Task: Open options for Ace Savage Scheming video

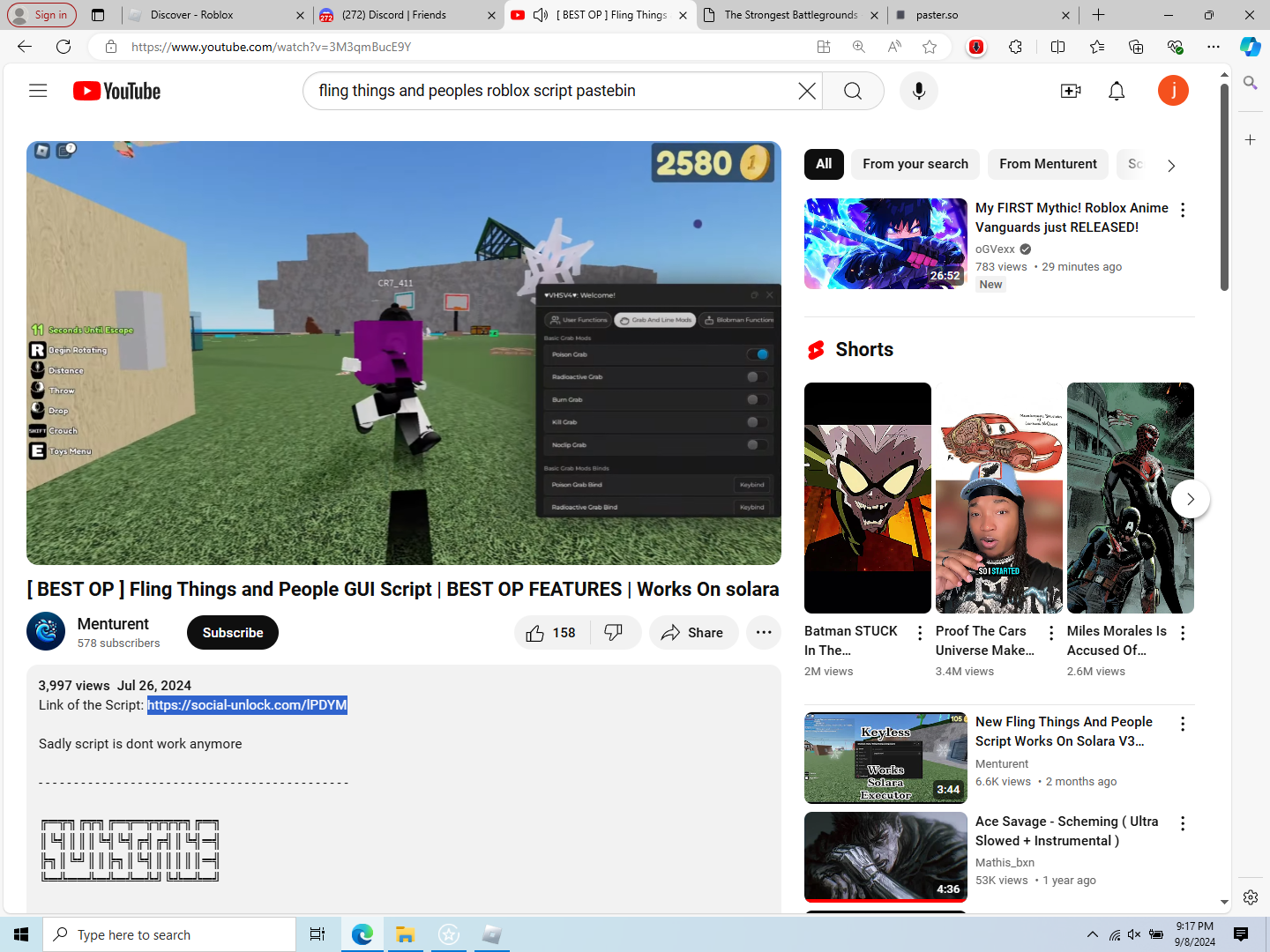Action: pos(1183,823)
